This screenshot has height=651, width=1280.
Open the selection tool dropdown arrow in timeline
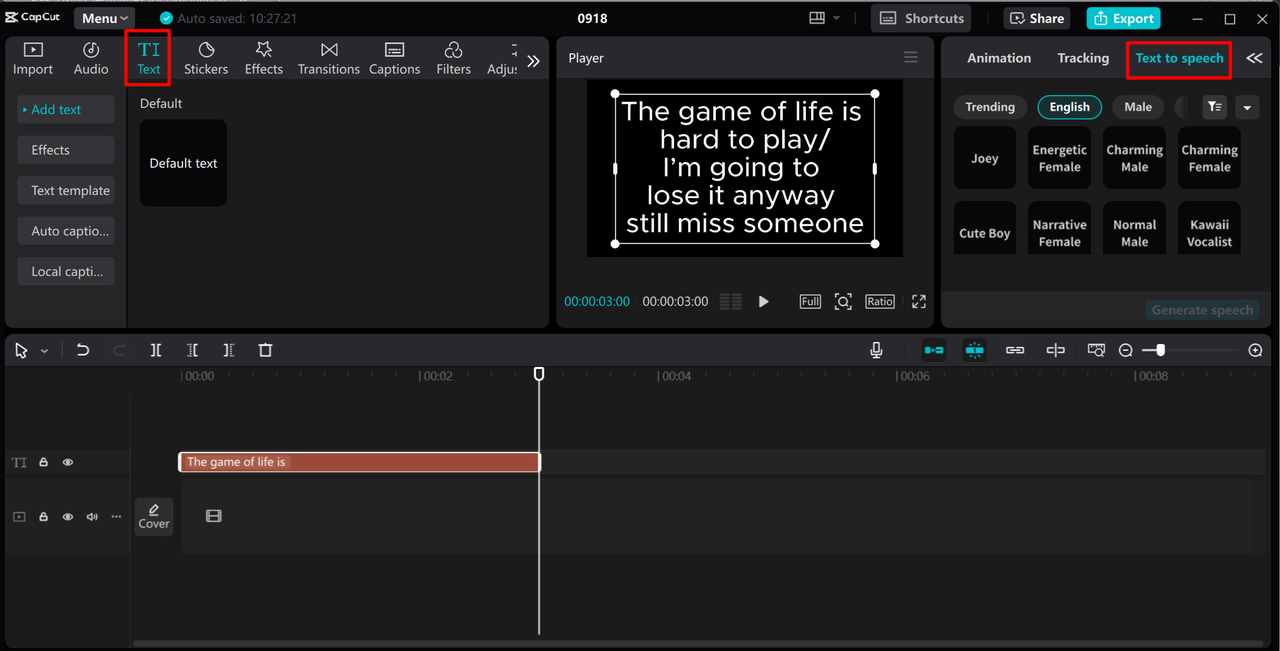pos(44,351)
